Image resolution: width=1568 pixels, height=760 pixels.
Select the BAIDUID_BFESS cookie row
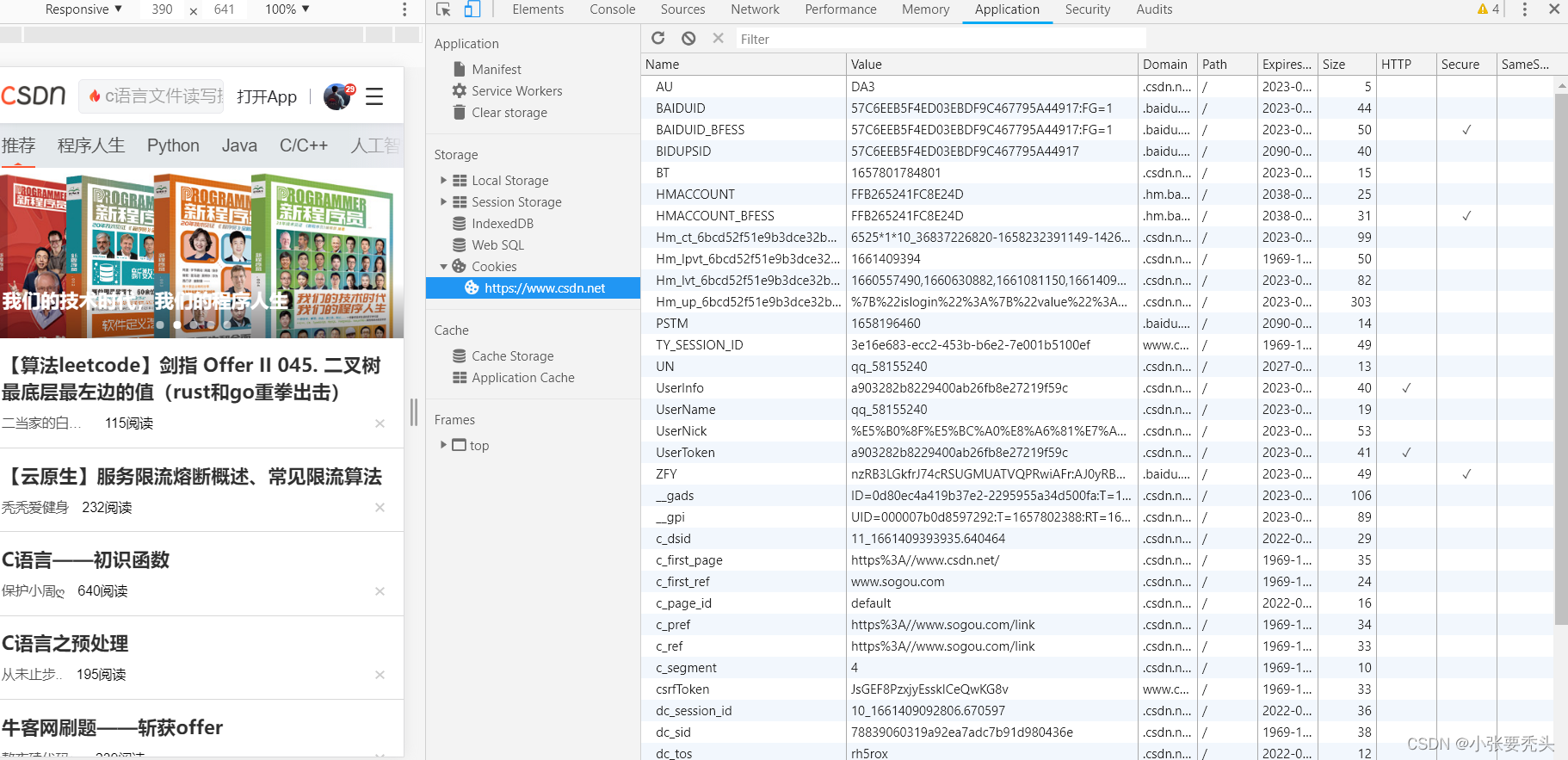coord(1099,129)
